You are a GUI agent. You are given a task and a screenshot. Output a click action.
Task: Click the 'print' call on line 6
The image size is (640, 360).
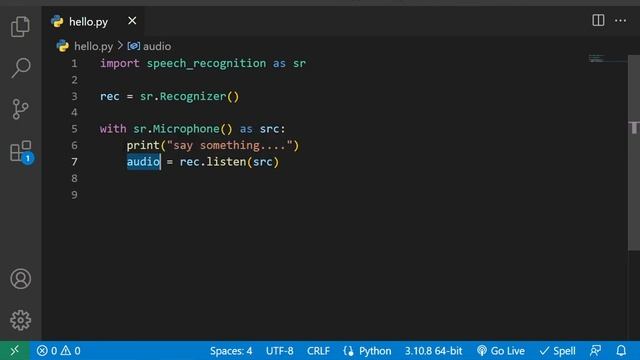tap(143, 146)
